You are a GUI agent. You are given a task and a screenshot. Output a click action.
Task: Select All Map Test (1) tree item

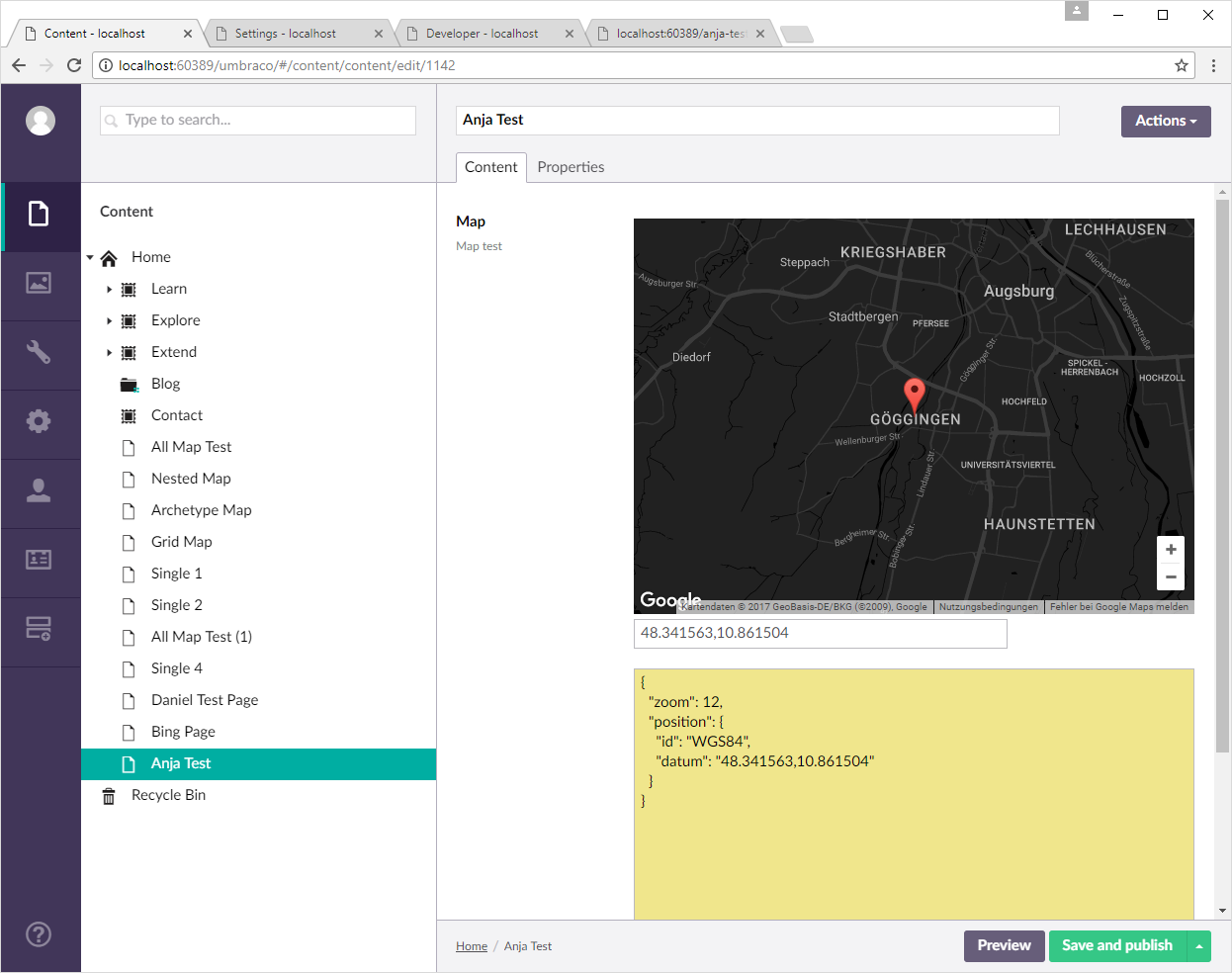(202, 638)
